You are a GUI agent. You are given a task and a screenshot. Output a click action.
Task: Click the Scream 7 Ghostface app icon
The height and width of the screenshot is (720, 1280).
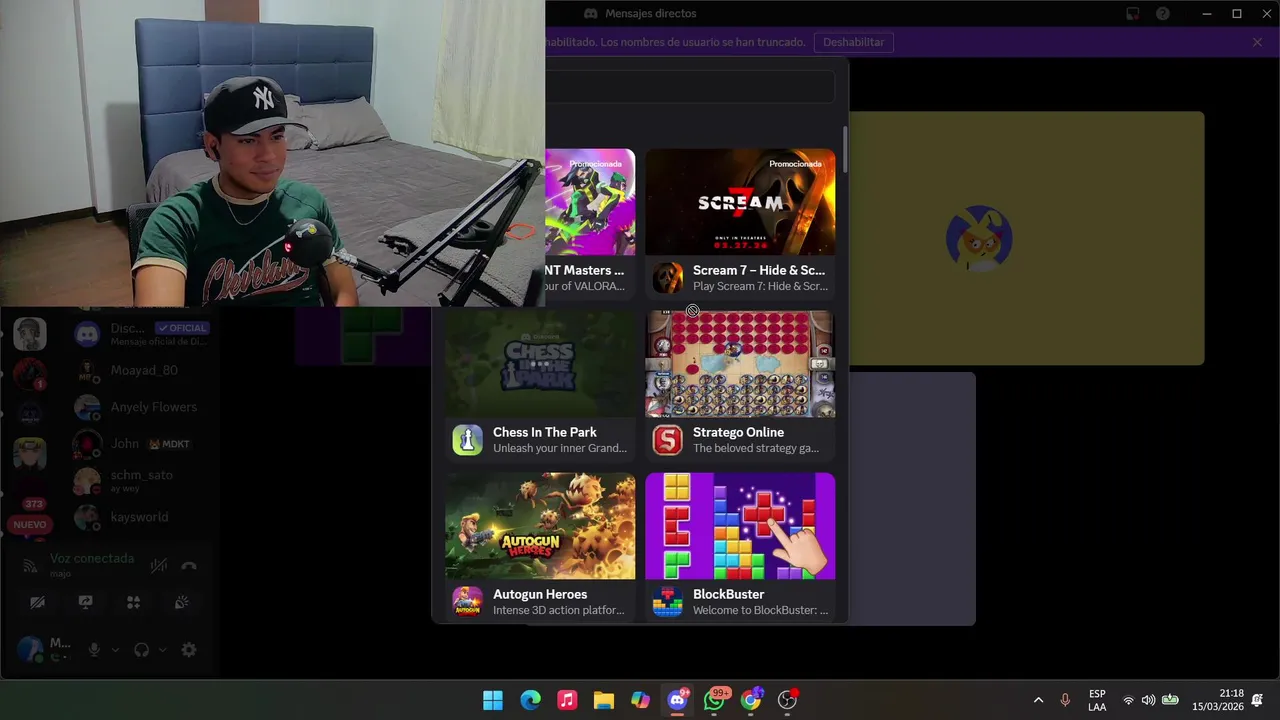pyautogui.click(x=667, y=278)
